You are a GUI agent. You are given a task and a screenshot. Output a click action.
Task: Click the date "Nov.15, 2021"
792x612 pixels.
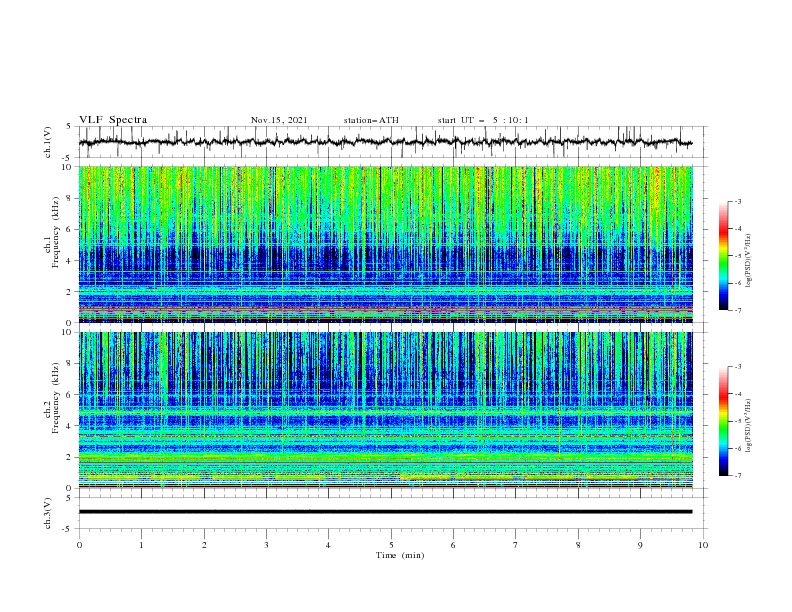(279, 120)
